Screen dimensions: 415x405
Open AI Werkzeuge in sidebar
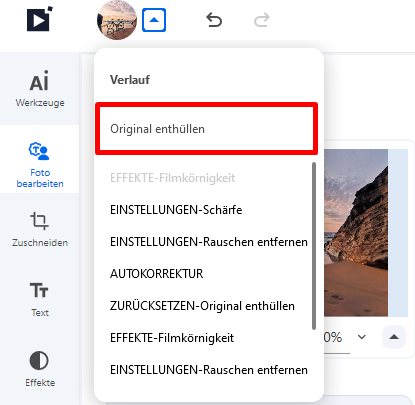pyautogui.click(x=40, y=89)
